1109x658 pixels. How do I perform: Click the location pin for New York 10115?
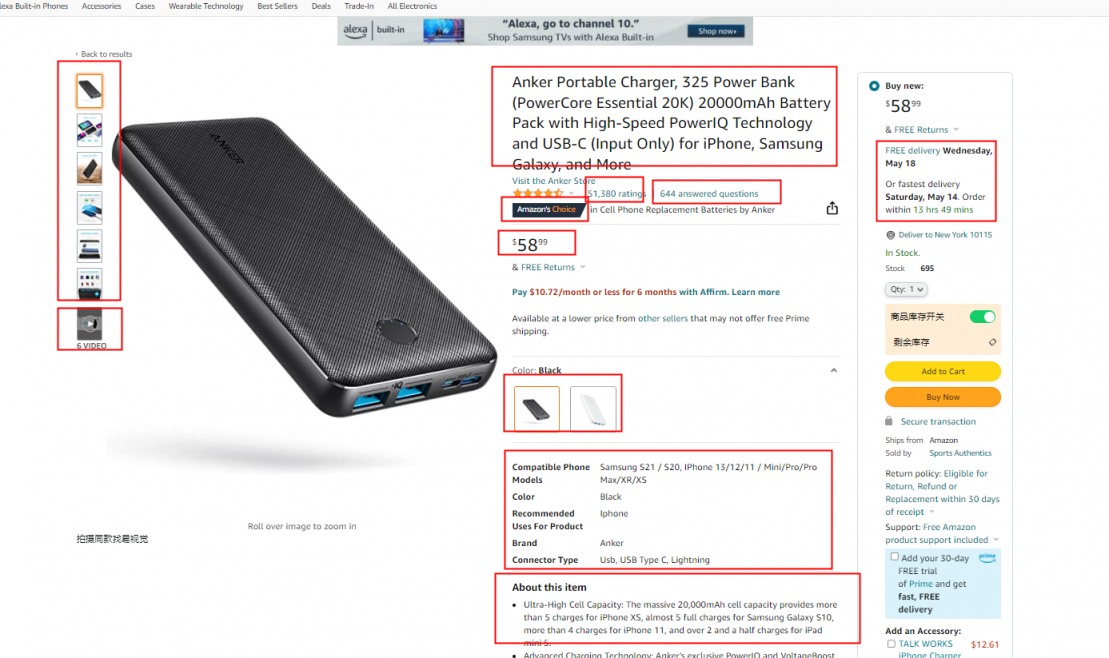890,235
